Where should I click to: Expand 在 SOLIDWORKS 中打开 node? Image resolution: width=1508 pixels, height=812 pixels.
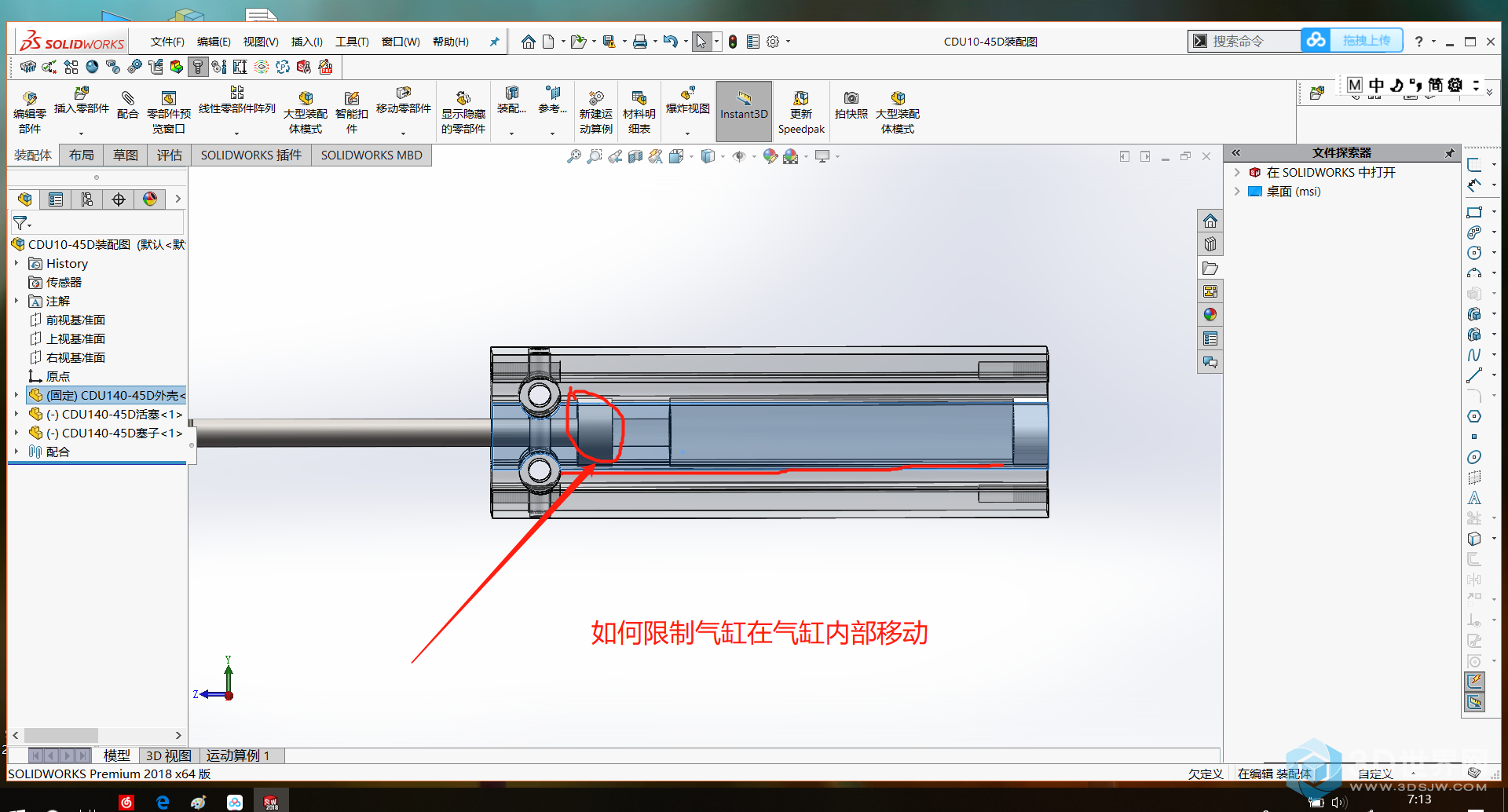click(x=1237, y=173)
